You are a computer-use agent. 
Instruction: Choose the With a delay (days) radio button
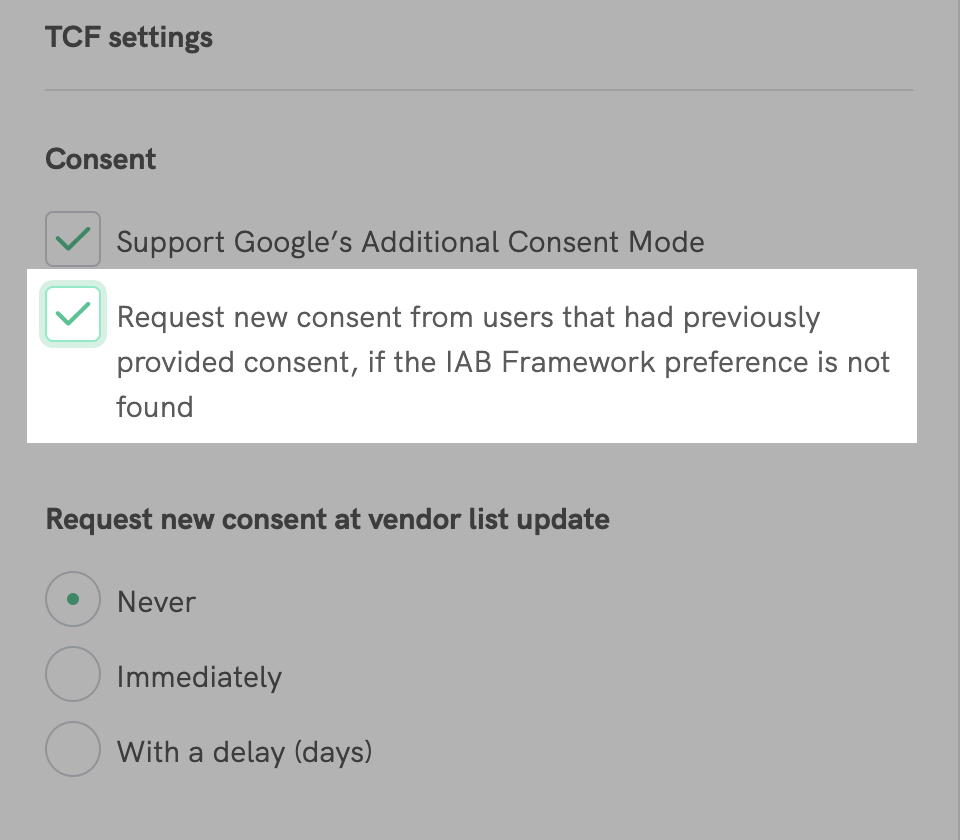(73, 750)
